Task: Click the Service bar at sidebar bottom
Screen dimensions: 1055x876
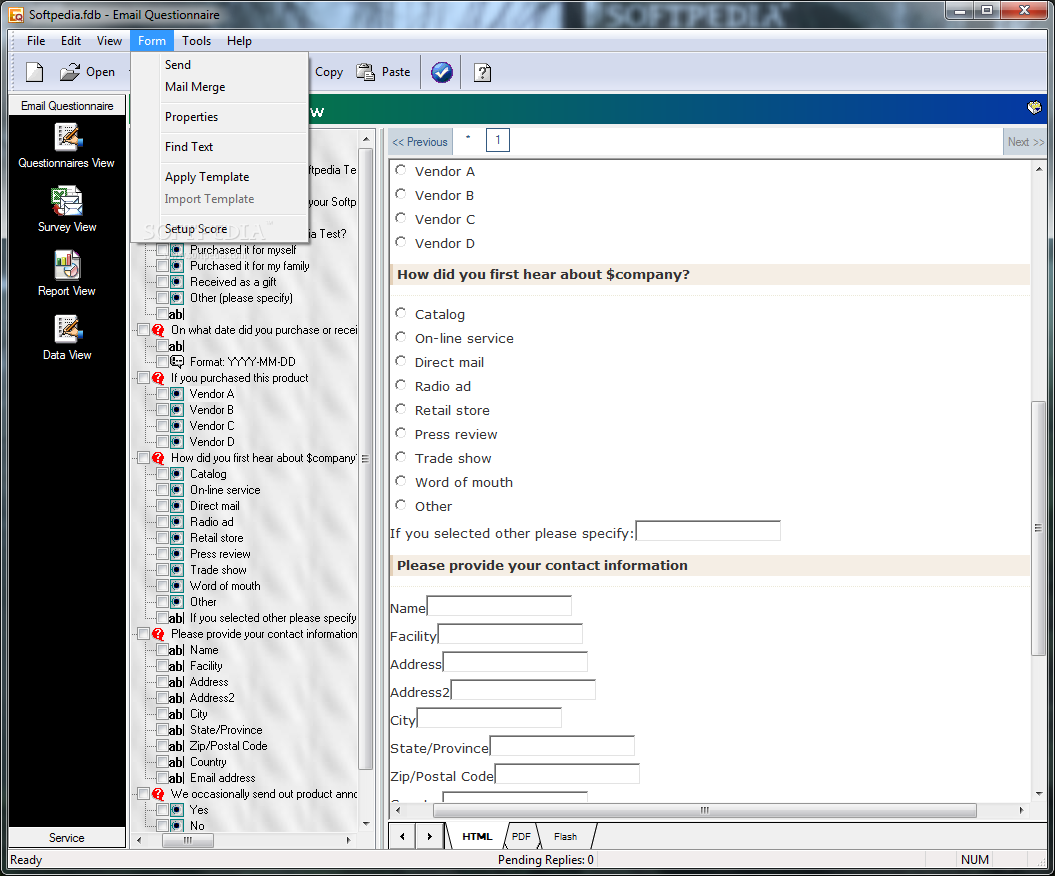Action: (67, 838)
